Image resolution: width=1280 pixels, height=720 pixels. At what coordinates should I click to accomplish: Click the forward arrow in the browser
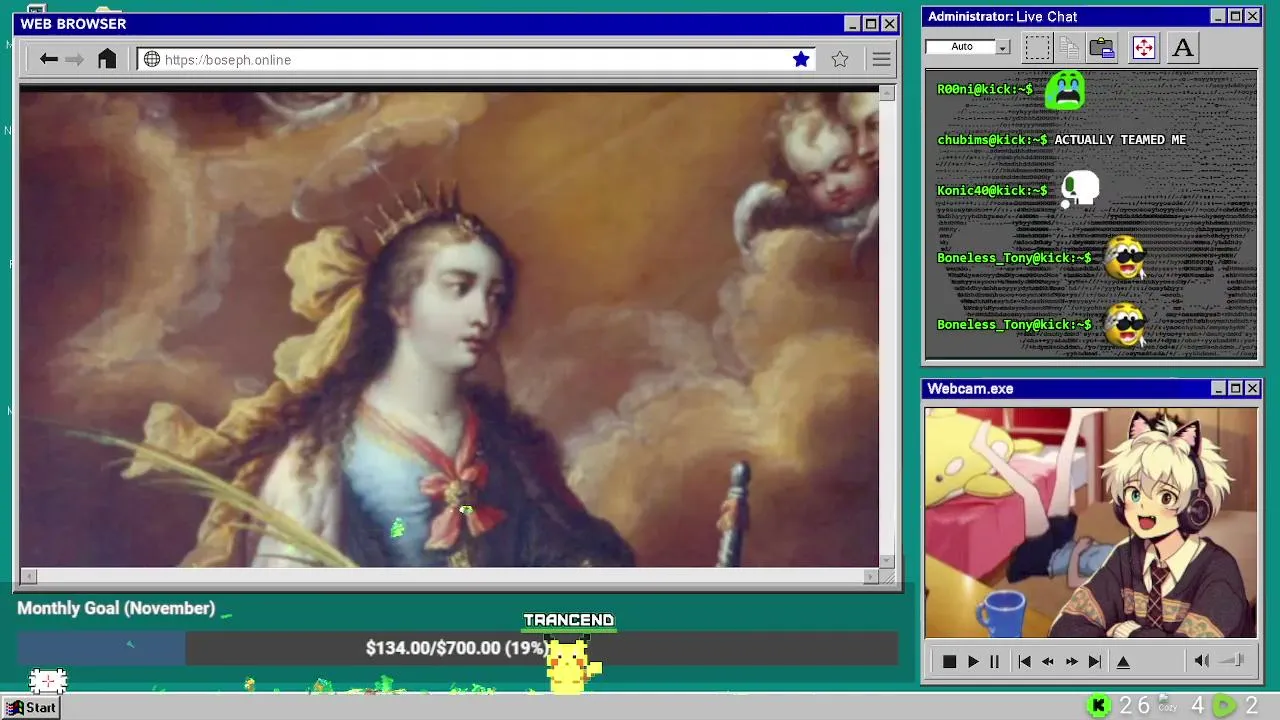(74, 59)
